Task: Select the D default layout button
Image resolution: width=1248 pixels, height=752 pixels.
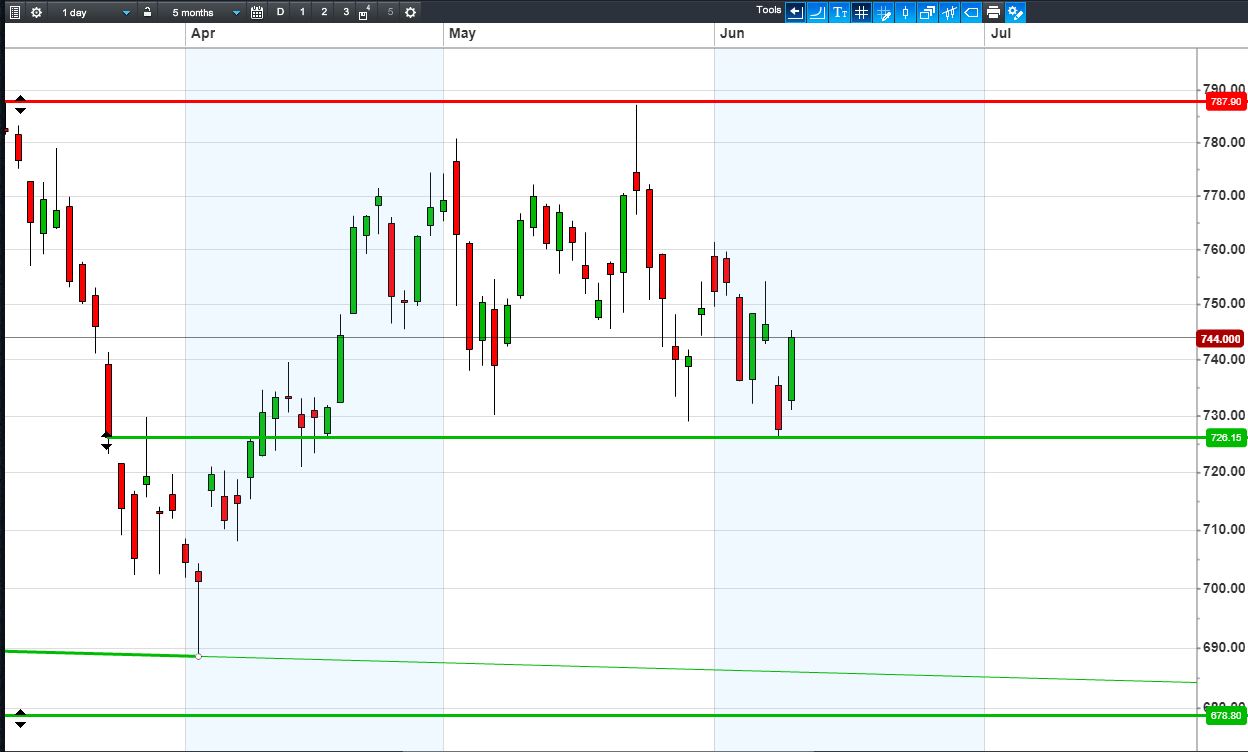Action: [x=281, y=12]
